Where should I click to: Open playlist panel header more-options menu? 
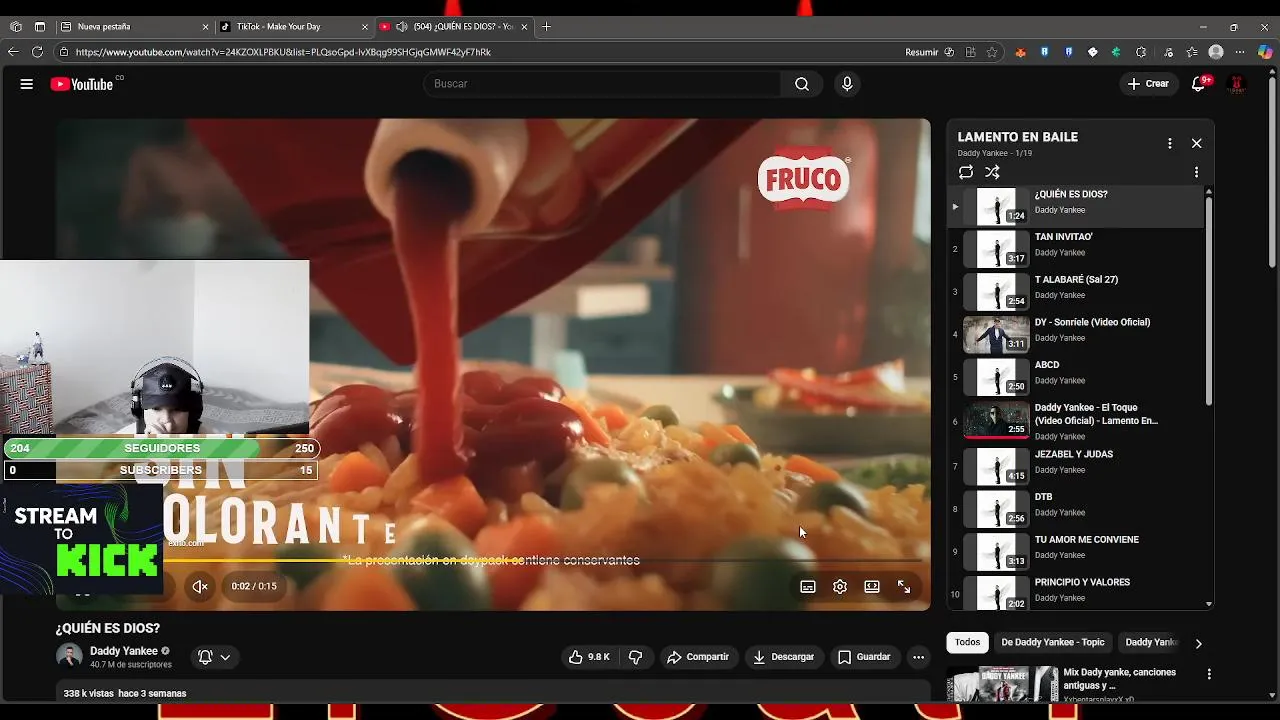[x=1169, y=143]
